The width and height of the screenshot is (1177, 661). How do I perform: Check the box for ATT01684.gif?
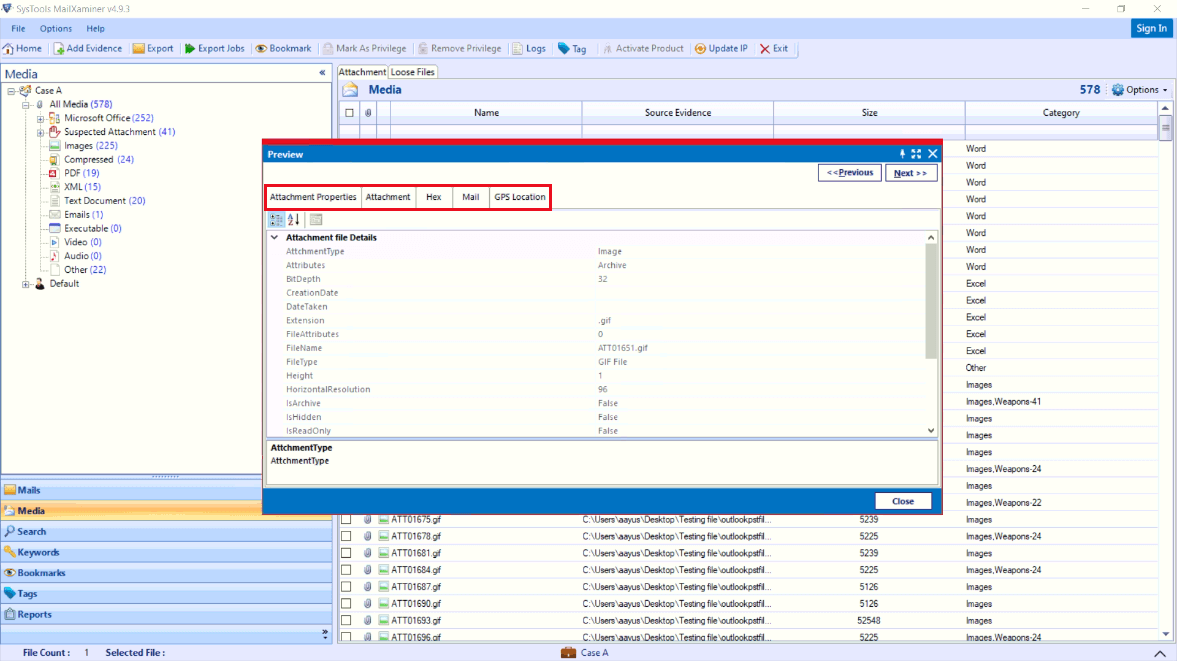[346, 570]
